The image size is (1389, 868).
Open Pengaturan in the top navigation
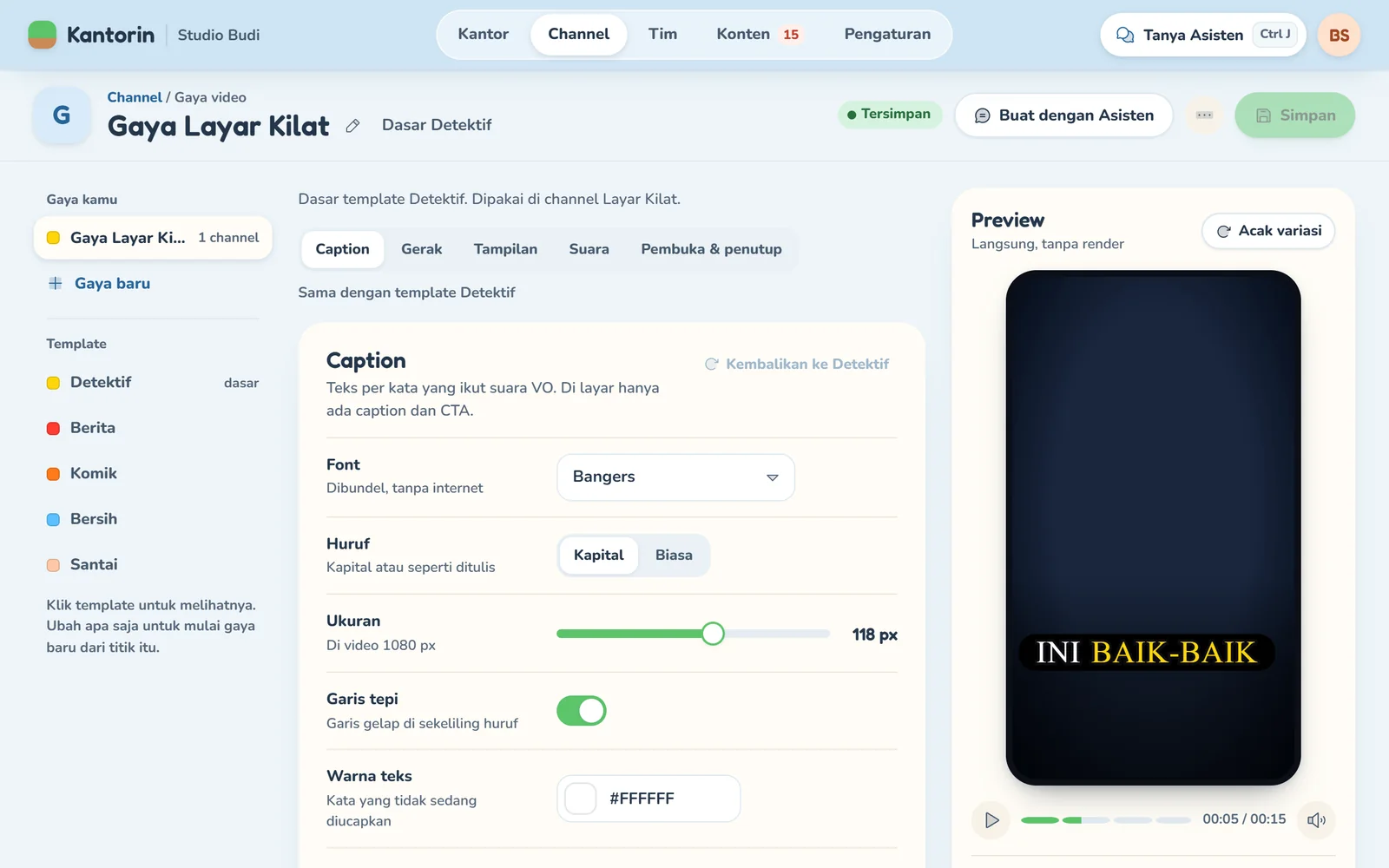tap(887, 35)
